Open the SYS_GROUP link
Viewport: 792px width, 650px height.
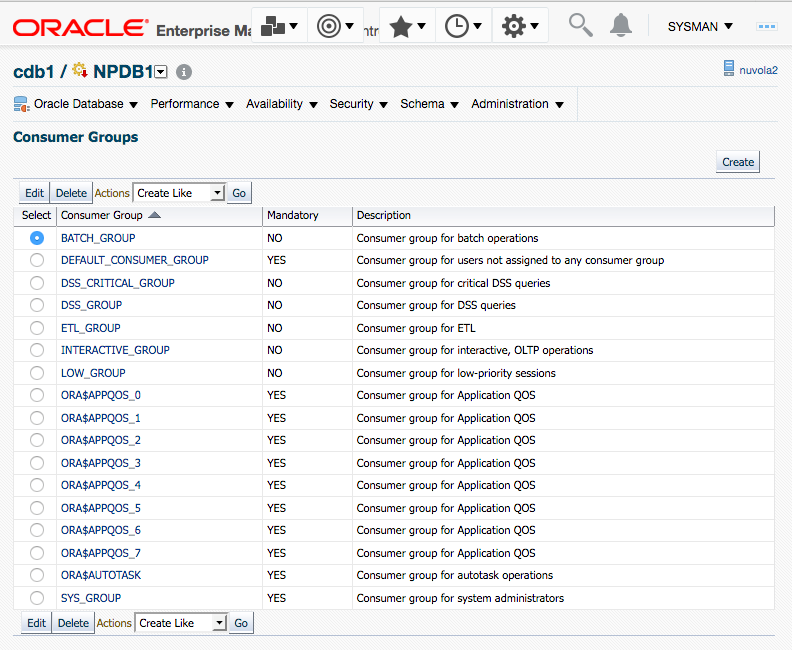click(x=91, y=598)
